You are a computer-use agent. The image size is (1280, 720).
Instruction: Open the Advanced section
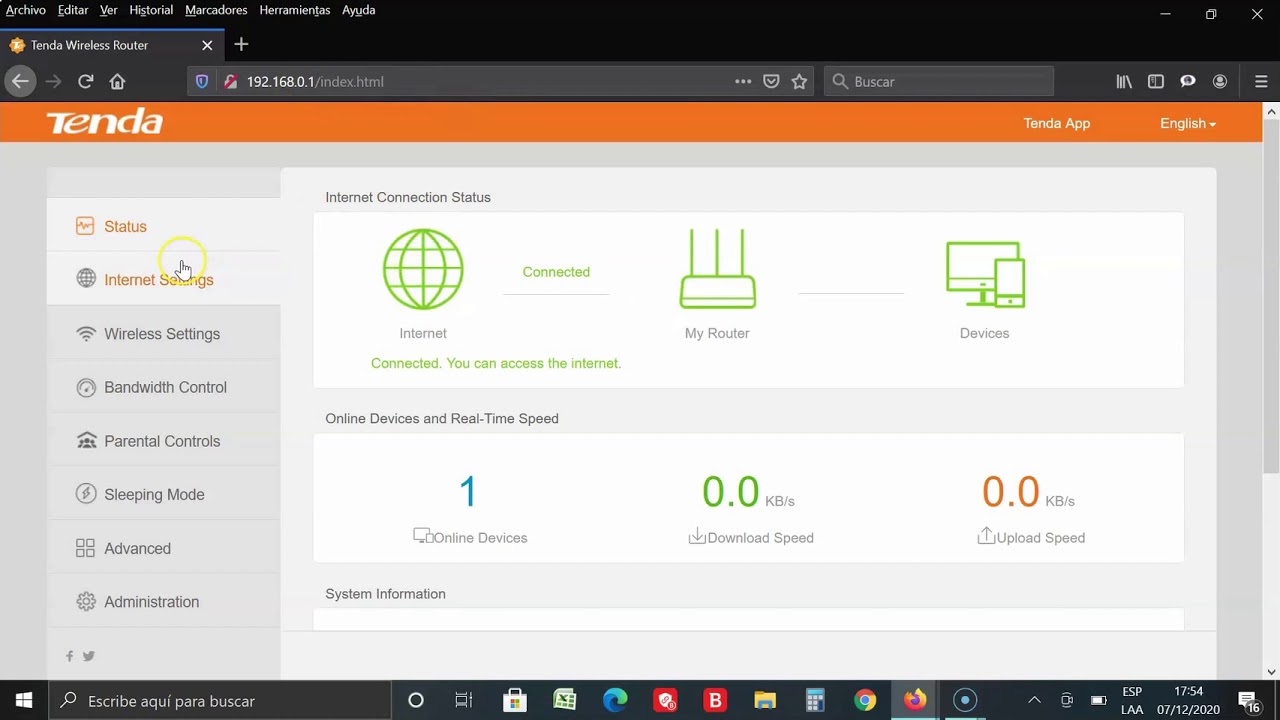(163, 548)
